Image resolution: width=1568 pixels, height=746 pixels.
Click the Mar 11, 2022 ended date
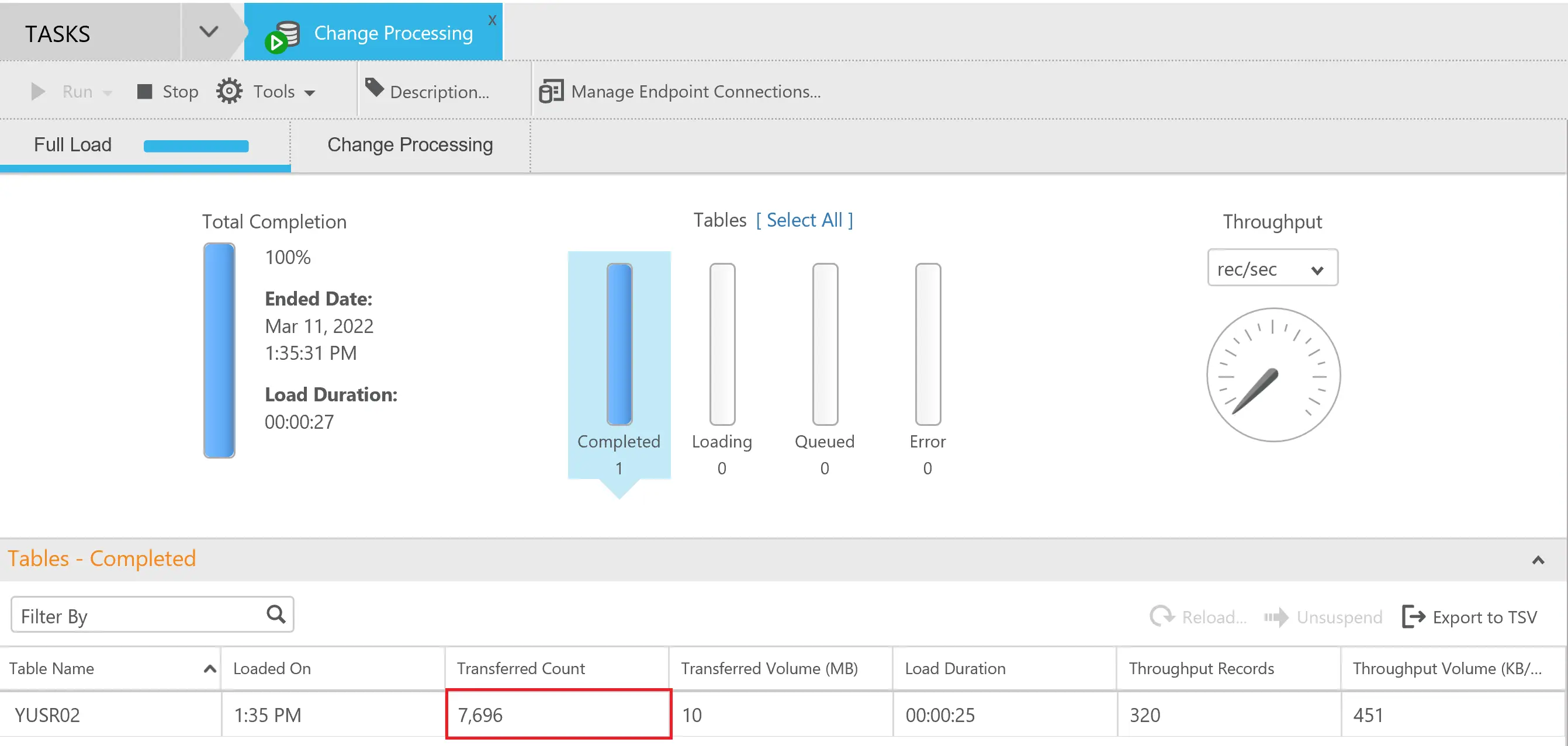tap(319, 326)
